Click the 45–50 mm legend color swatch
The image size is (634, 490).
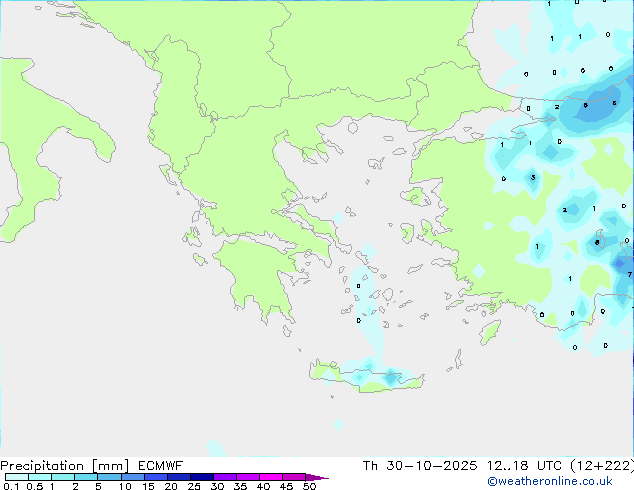tap(294, 477)
